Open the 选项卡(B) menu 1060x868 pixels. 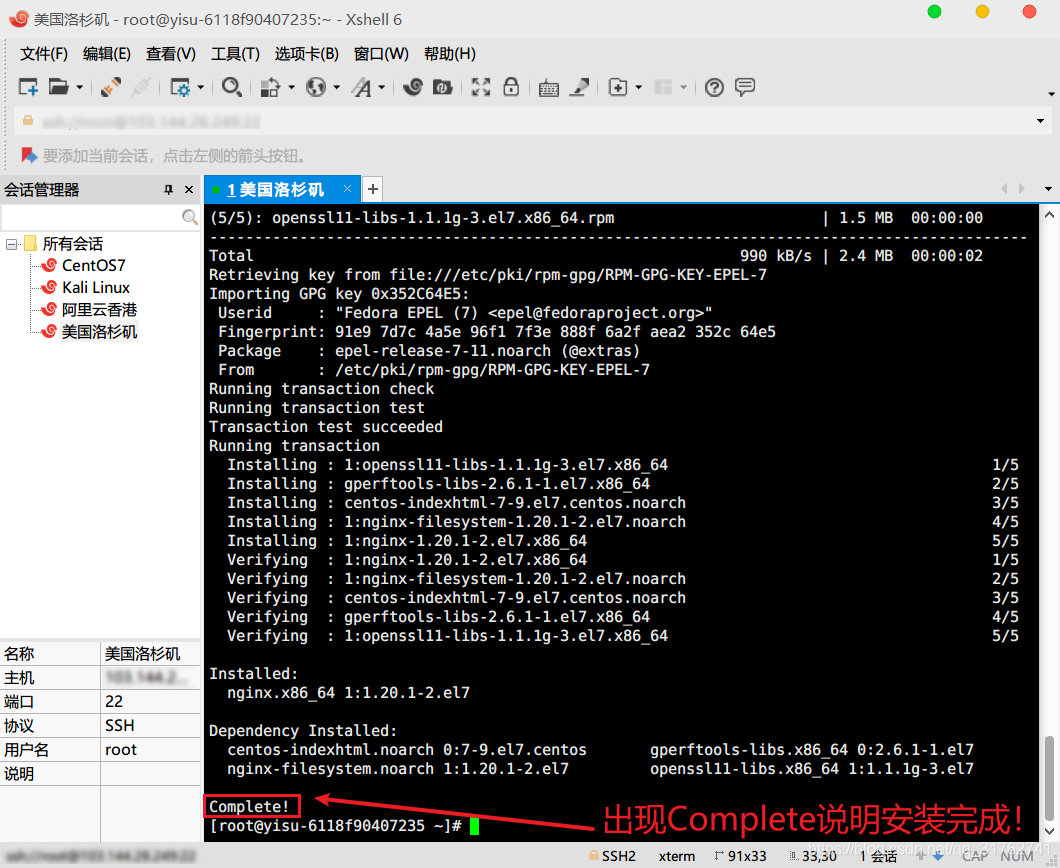[306, 54]
